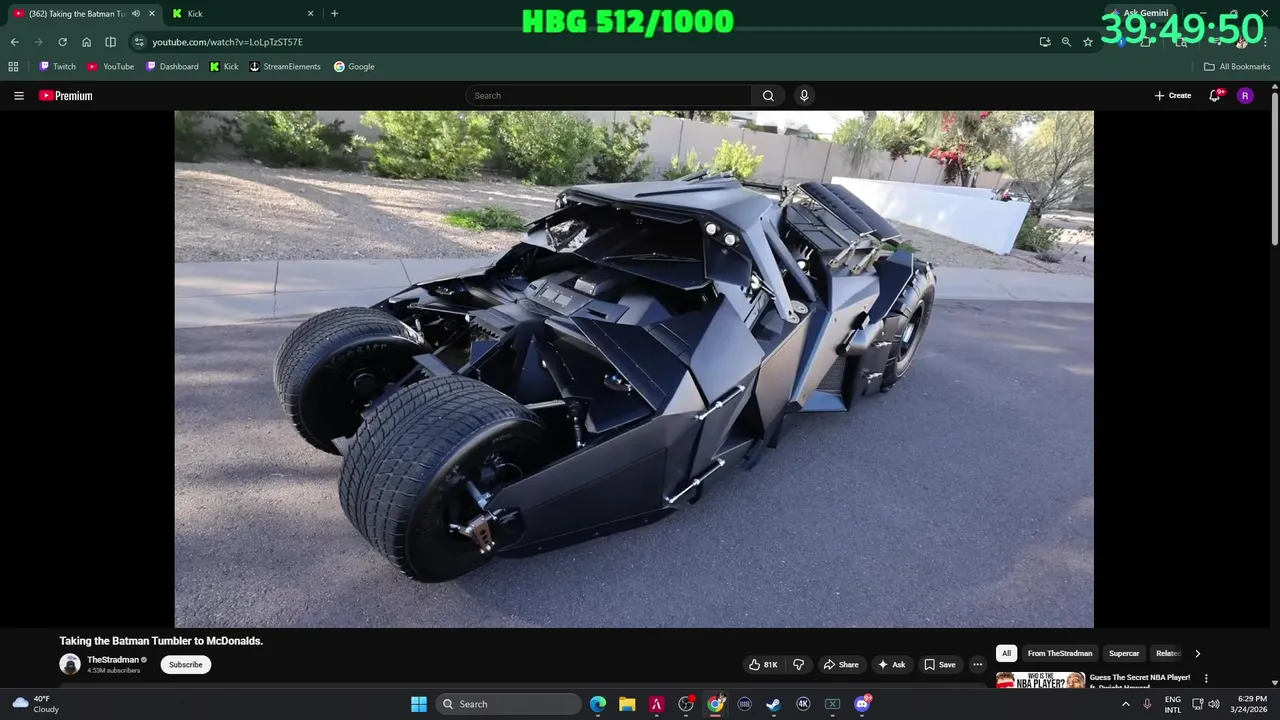This screenshot has height=720, width=1280.
Task: Close the Kick tab
Action: click(x=310, y=14)
